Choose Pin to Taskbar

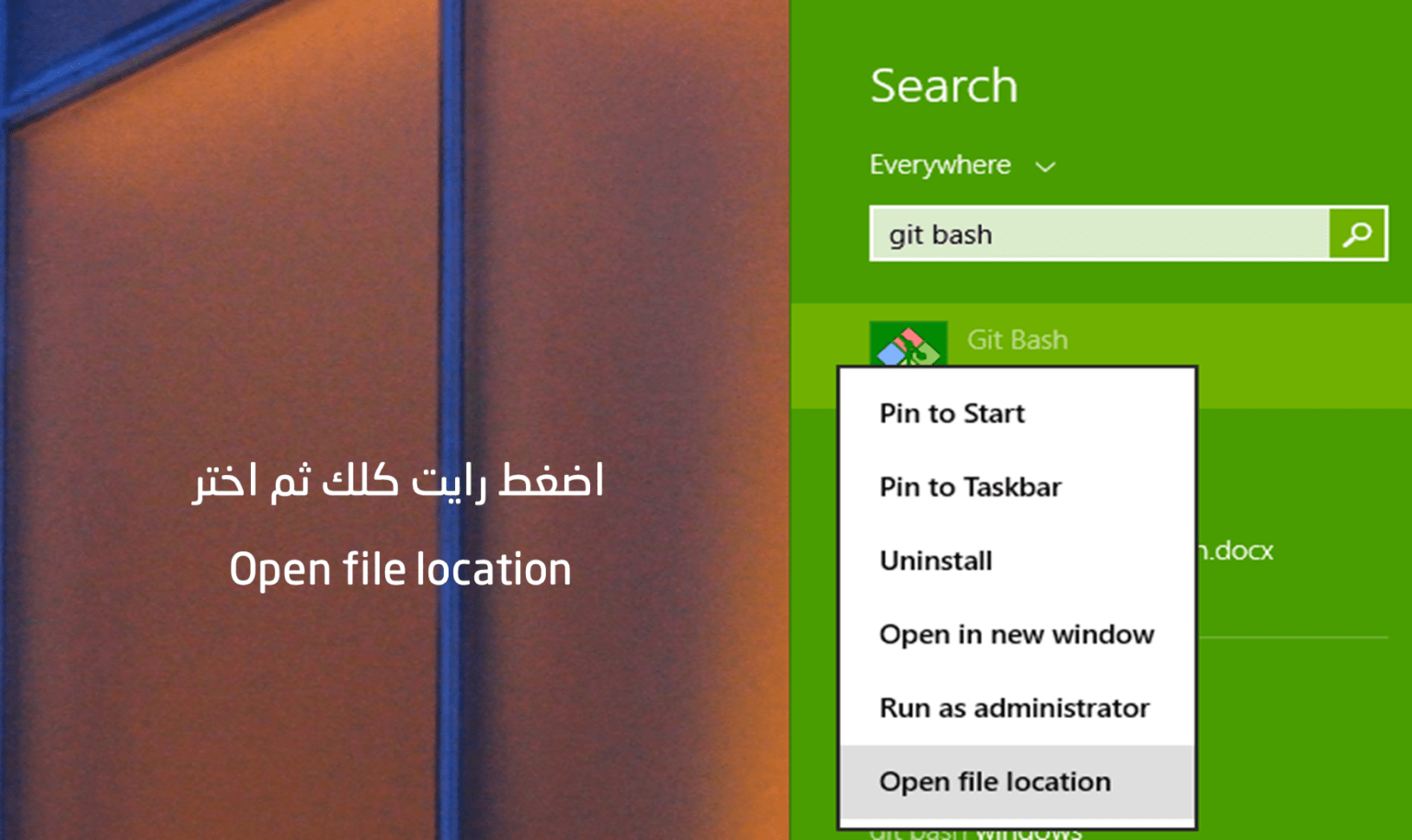pos(971,487)
